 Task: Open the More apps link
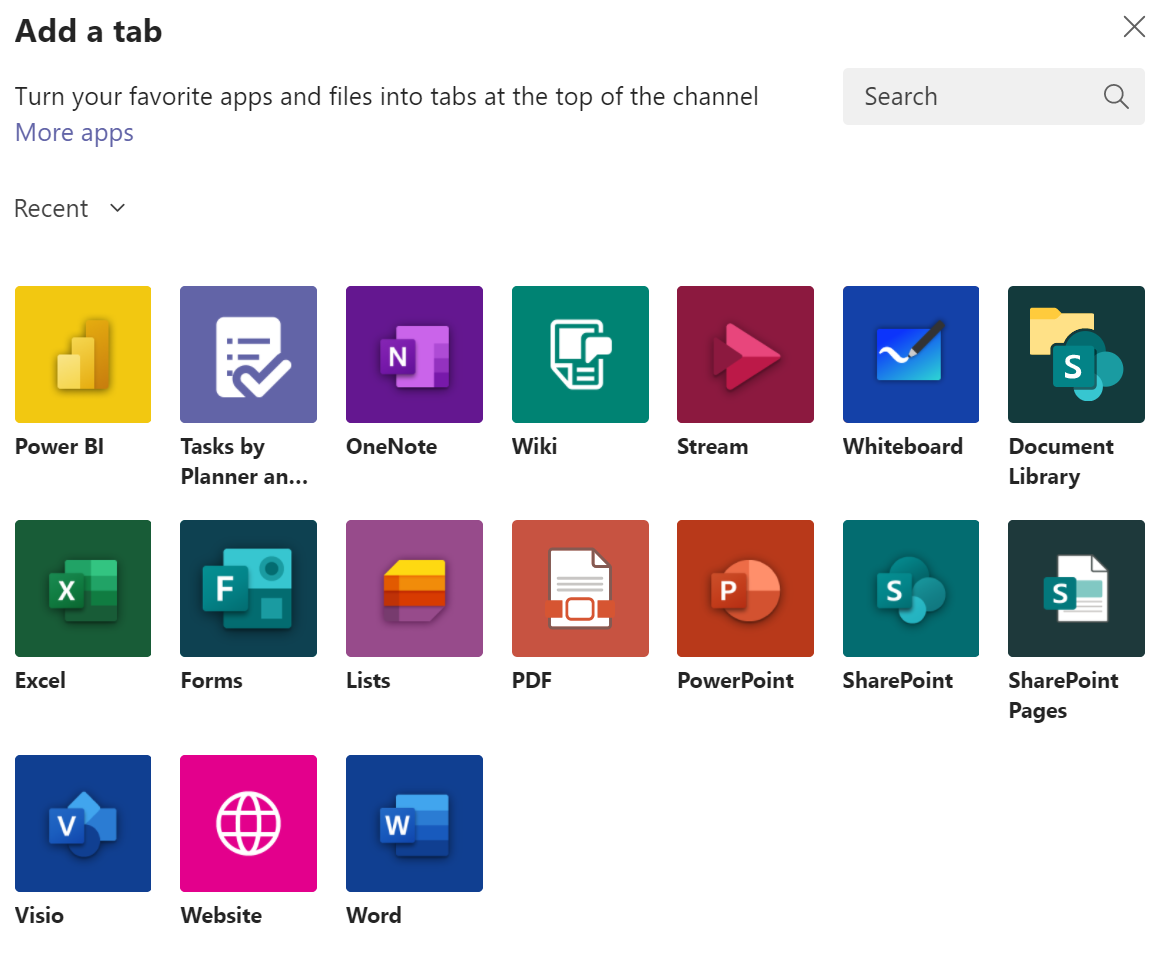pos(74,133)
